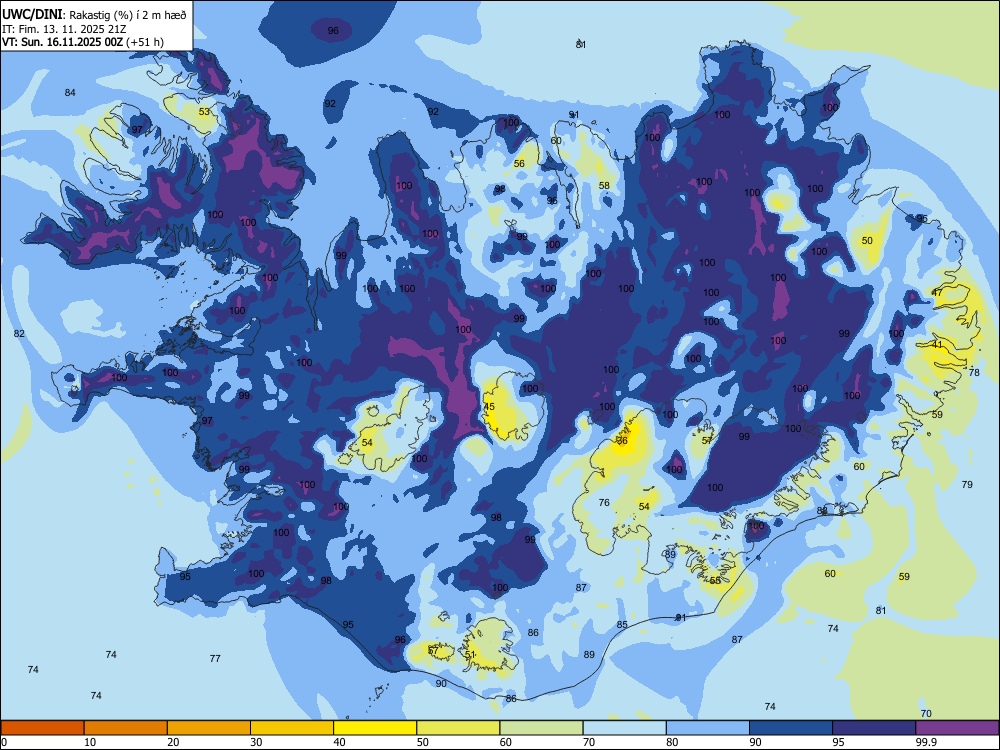Viewport: 1000px width, 750px height.
Task: Click the orange 10–20 legend swatch
Action: 126,728
